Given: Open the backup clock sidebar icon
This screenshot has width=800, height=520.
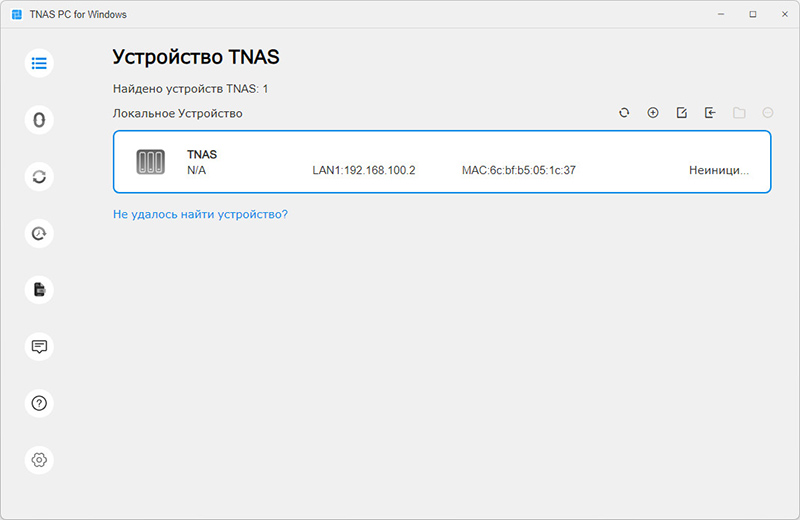Looking at the screenshot, I should 39,233.
